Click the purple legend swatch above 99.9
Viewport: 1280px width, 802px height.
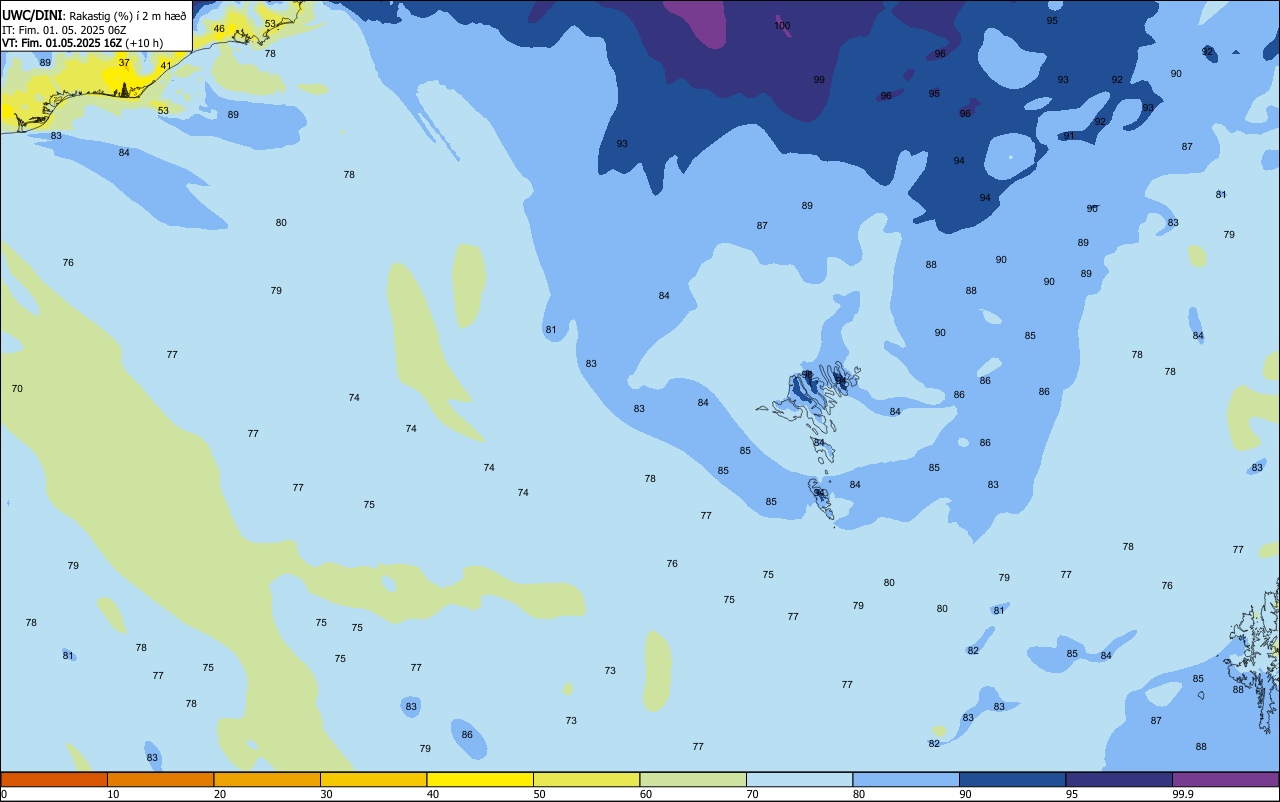1225,779
